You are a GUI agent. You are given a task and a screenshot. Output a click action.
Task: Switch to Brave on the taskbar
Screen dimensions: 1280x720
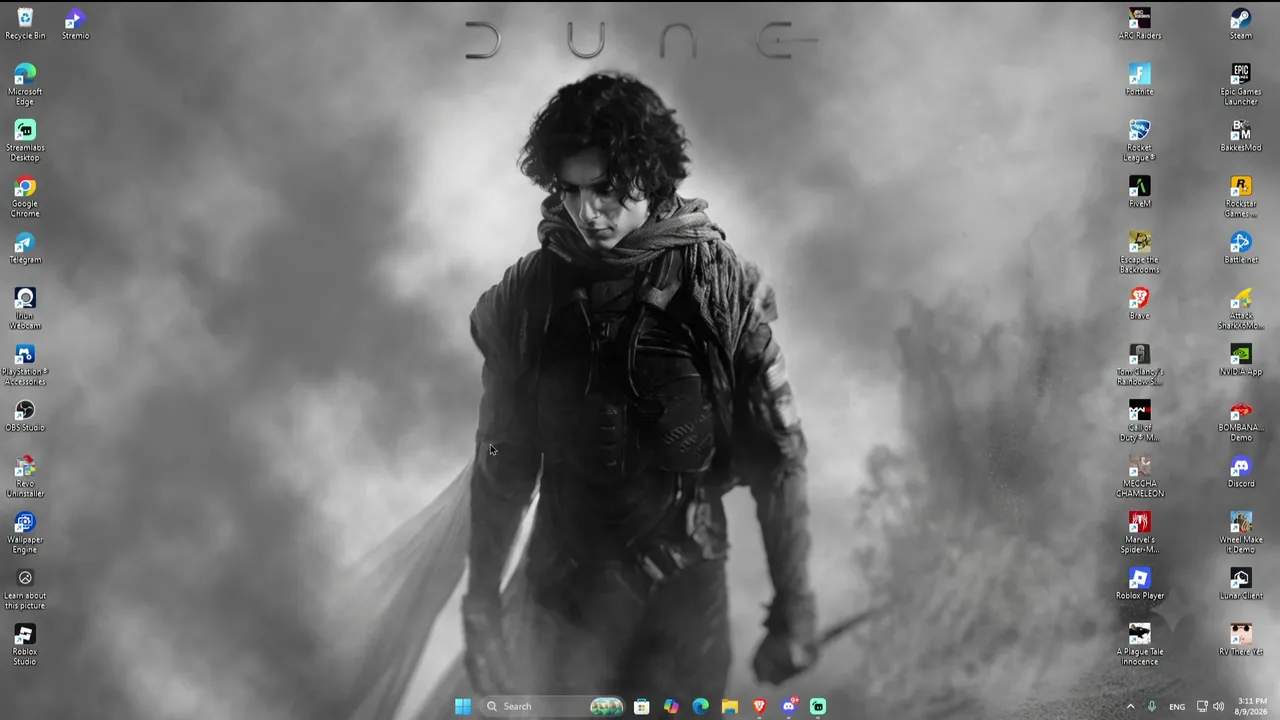click(x=760, y=706)
